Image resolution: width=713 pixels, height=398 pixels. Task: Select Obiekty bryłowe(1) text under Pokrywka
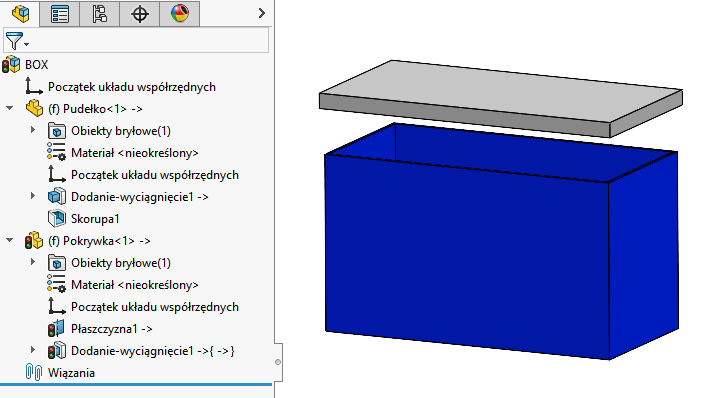click(x=121, y=263)
